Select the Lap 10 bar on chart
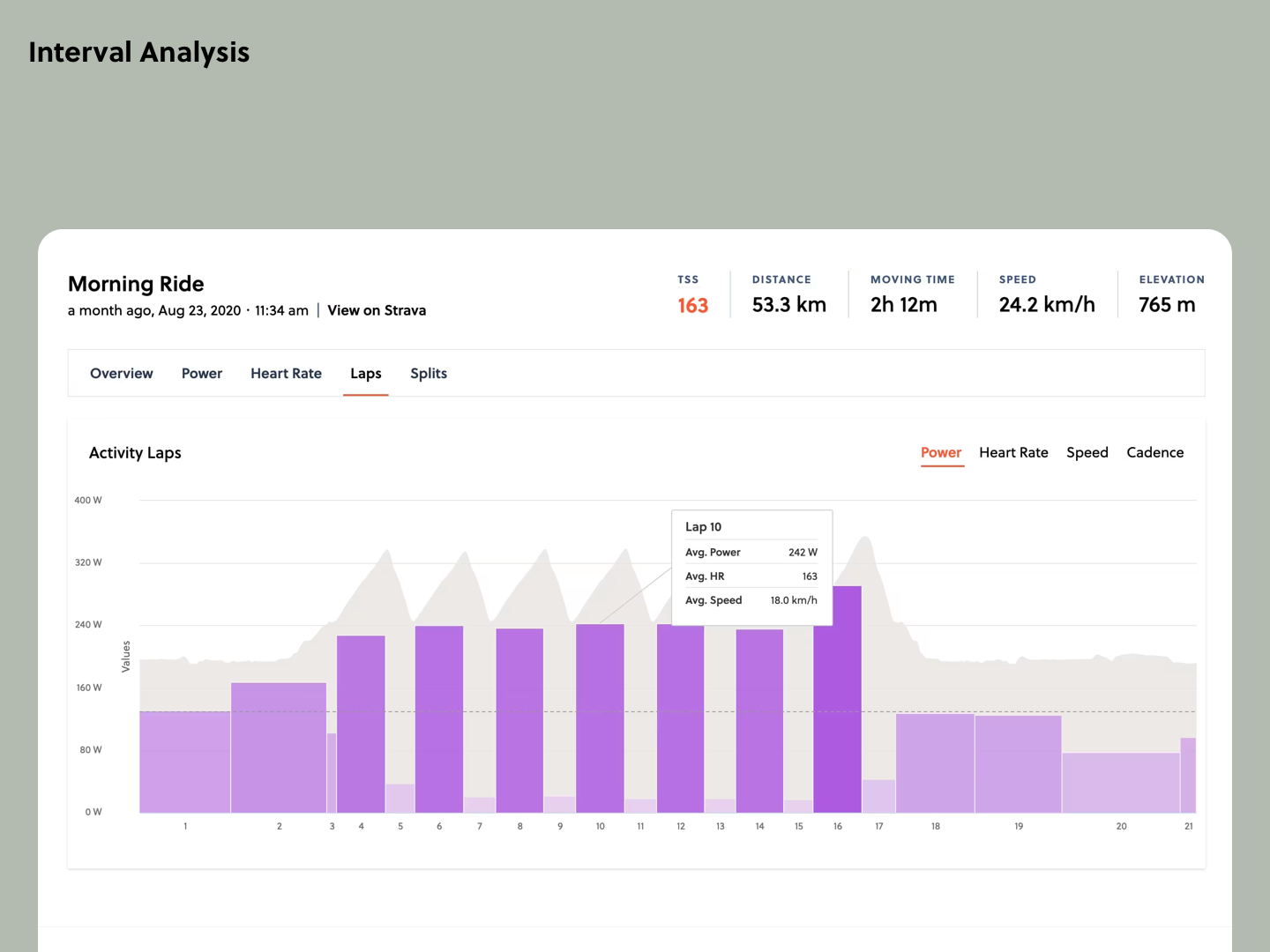The image size is (1270, 952). click(x=601, y=718)
